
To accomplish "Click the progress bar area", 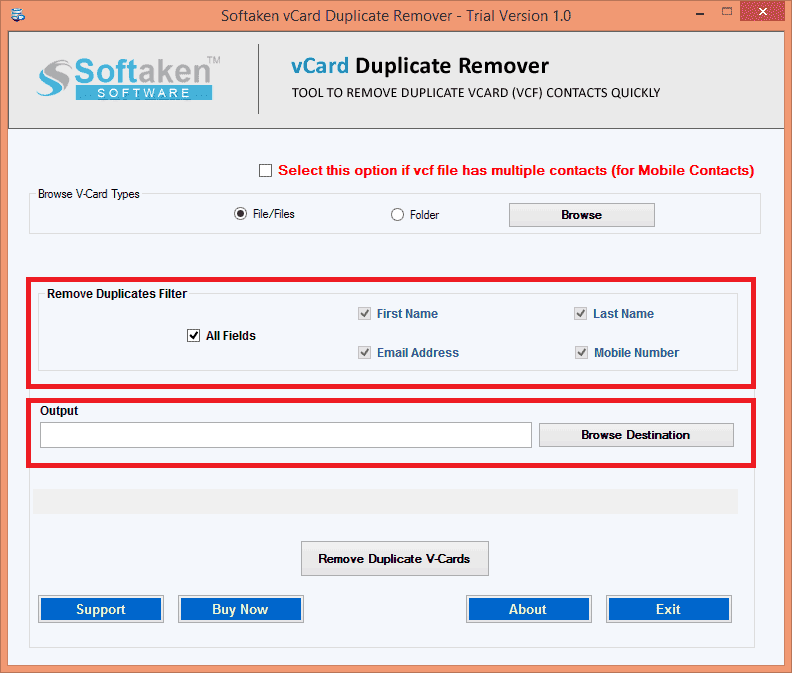I will pyautogui.click(x=385, y=501).
